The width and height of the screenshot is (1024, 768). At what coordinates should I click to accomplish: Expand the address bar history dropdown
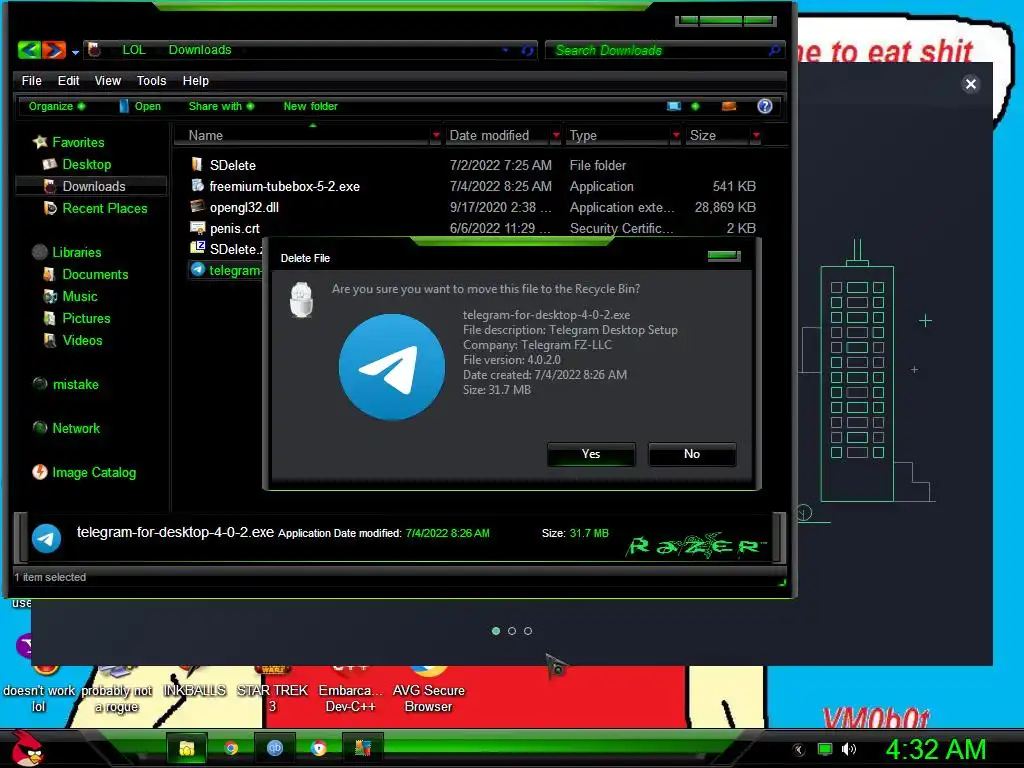point(505,50)
